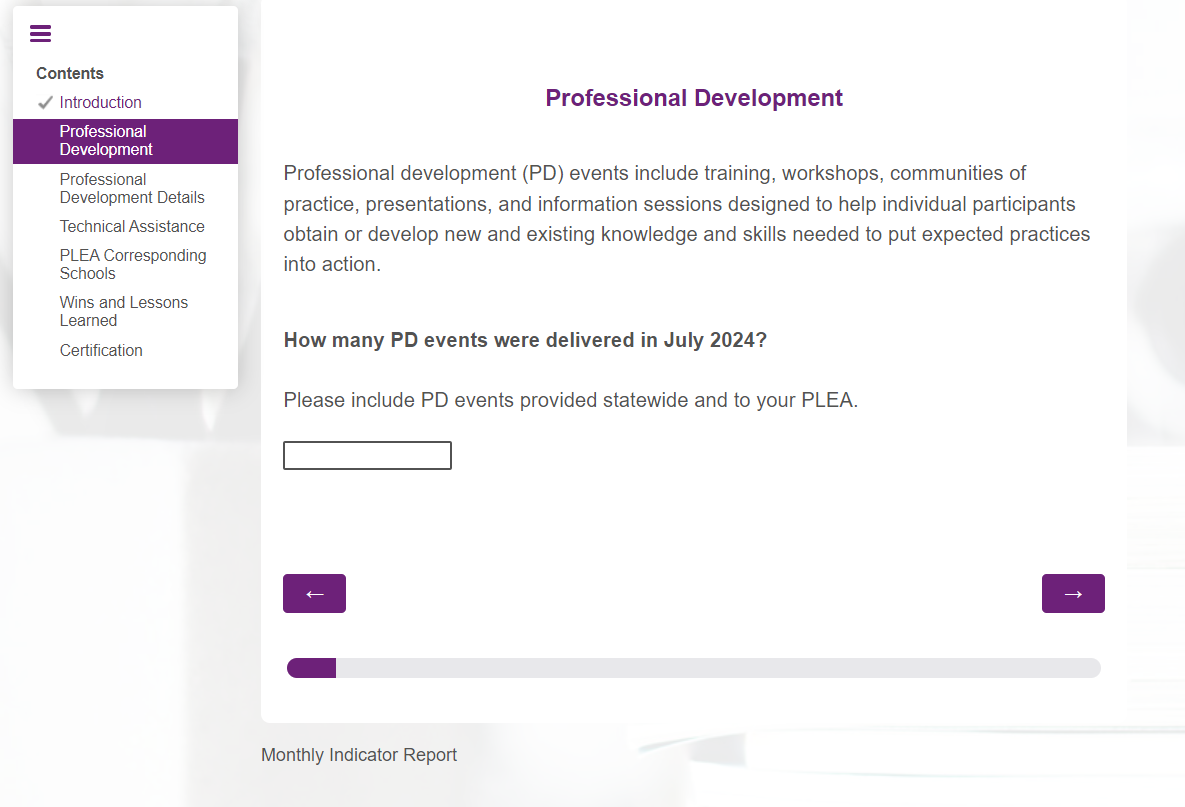Viewport: 1185px width, 807px height.
Task: Select the highlighted Professional Development item
Action: point(106,141)
